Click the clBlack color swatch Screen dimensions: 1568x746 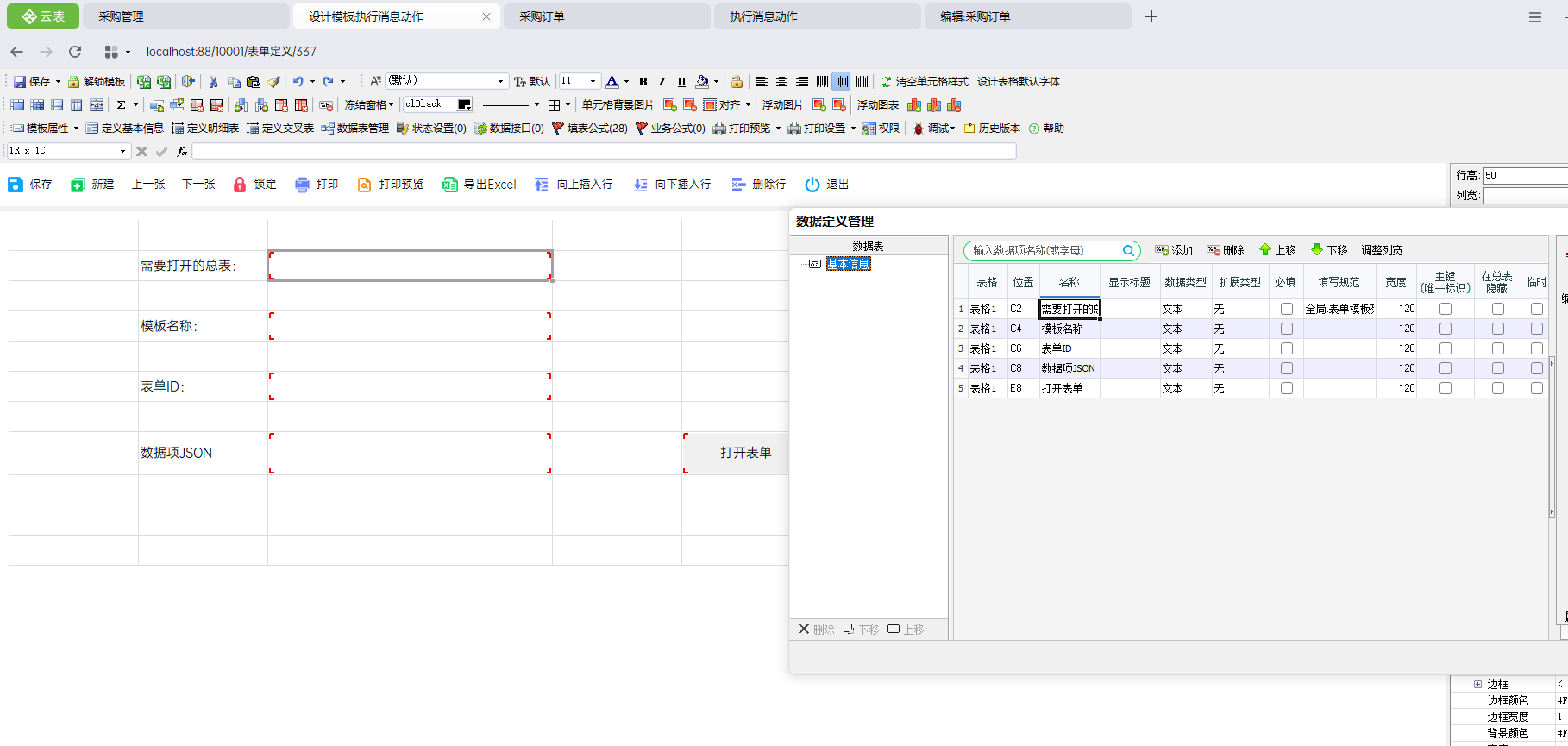tap(464, 105)
